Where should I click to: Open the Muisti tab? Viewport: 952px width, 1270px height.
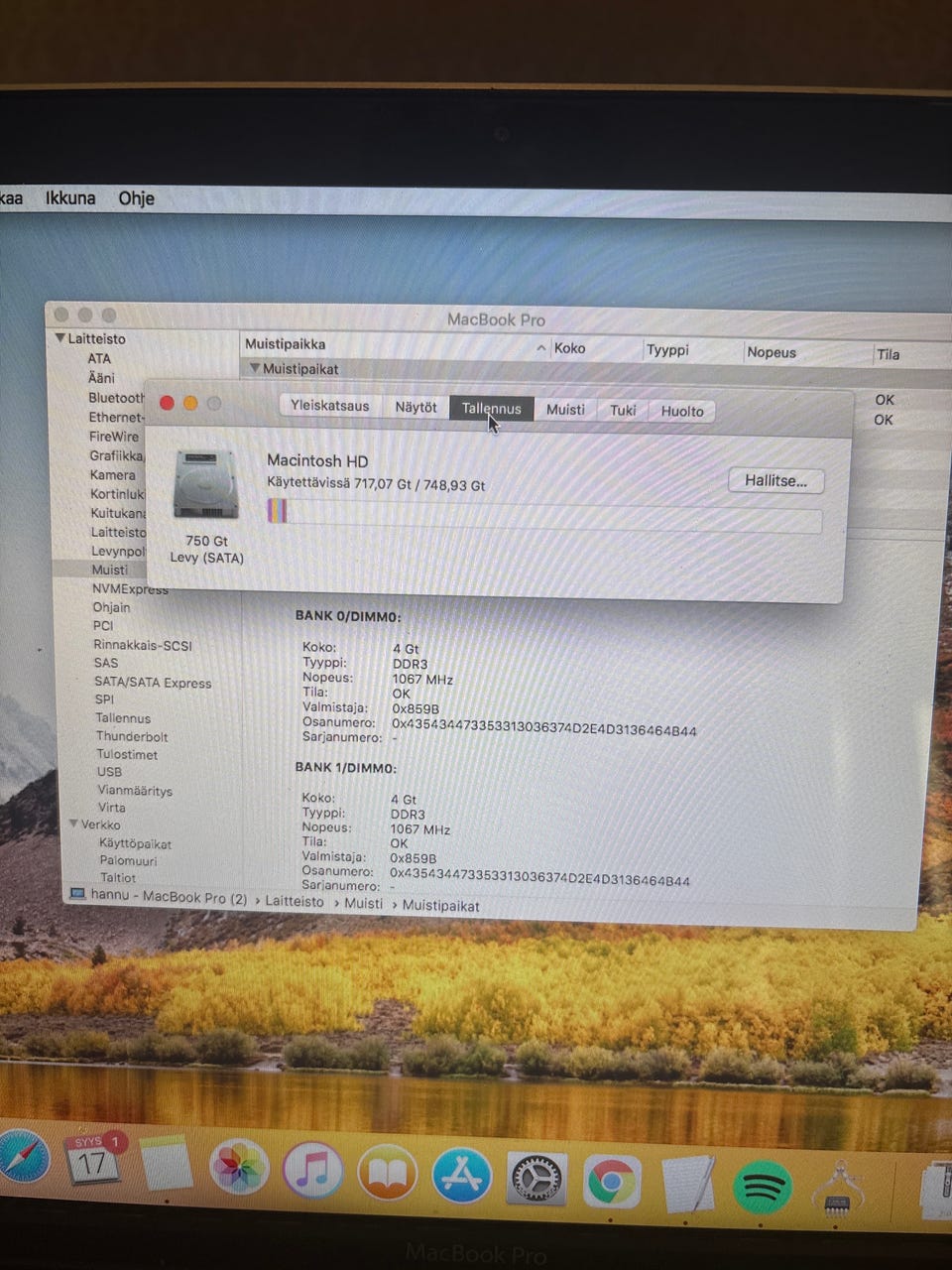(x=565, y=410)
